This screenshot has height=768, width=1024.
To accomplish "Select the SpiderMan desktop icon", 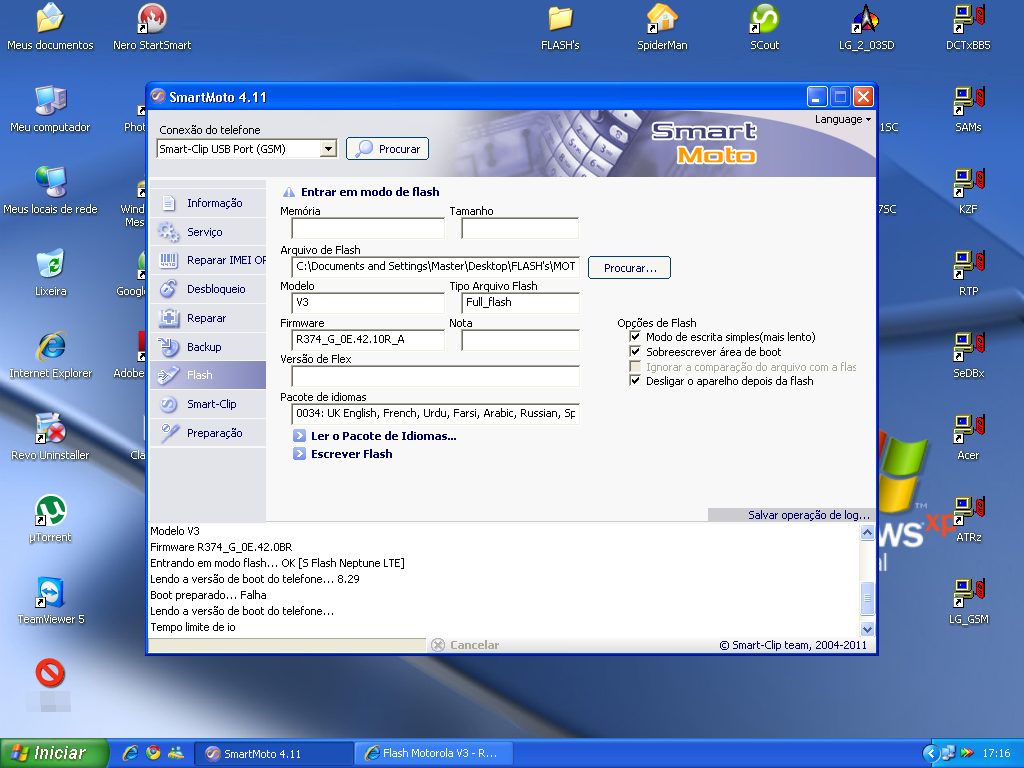I will [662, 27].
